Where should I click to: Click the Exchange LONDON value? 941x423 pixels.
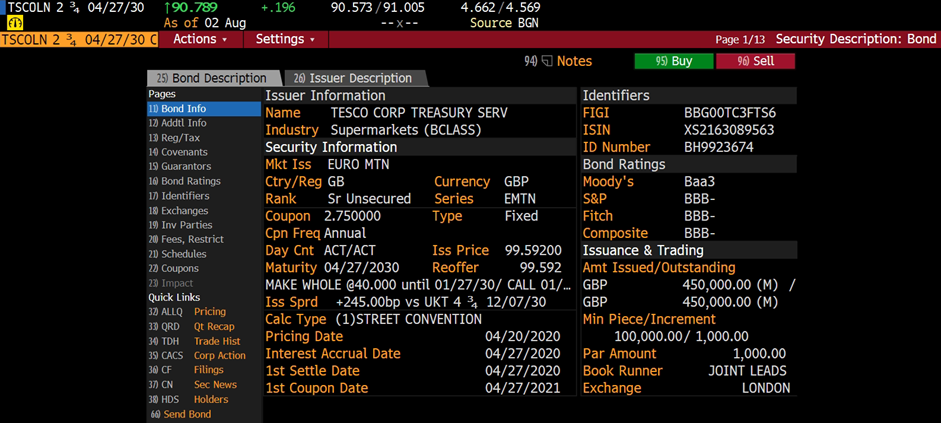(766, 388)
